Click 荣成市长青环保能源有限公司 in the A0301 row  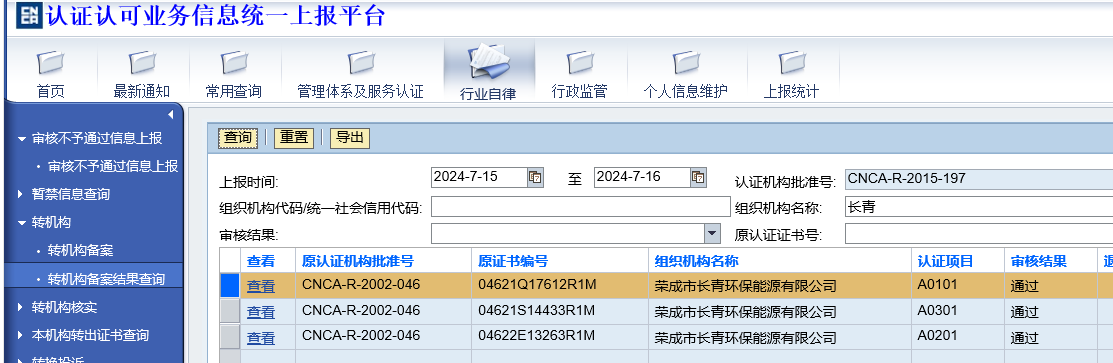click(x=745, y=312)
